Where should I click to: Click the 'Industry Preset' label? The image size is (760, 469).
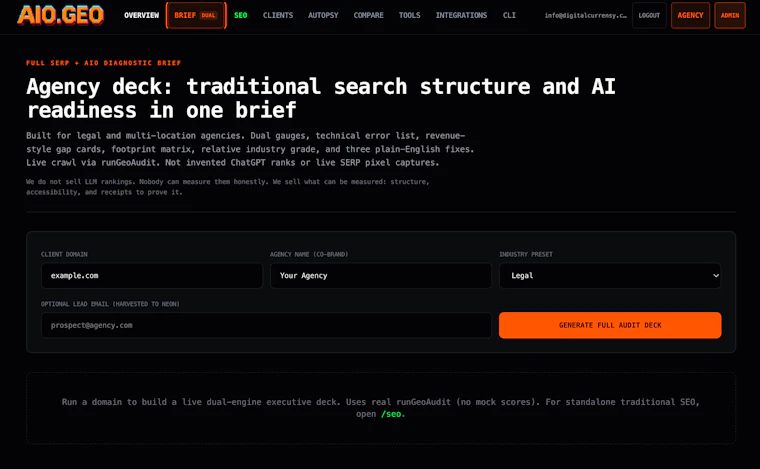pyautogui.click(x=526, y=254)
